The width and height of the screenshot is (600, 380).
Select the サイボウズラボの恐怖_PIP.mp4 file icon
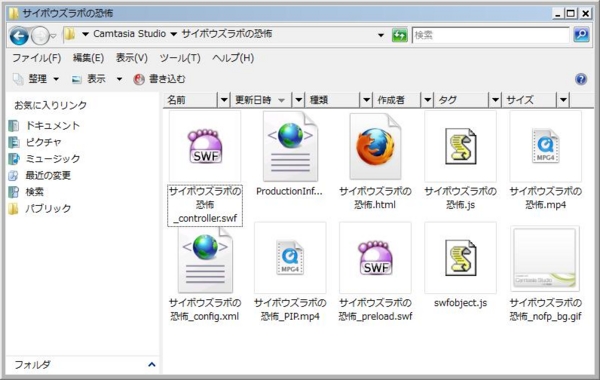(x=290, y=258)
